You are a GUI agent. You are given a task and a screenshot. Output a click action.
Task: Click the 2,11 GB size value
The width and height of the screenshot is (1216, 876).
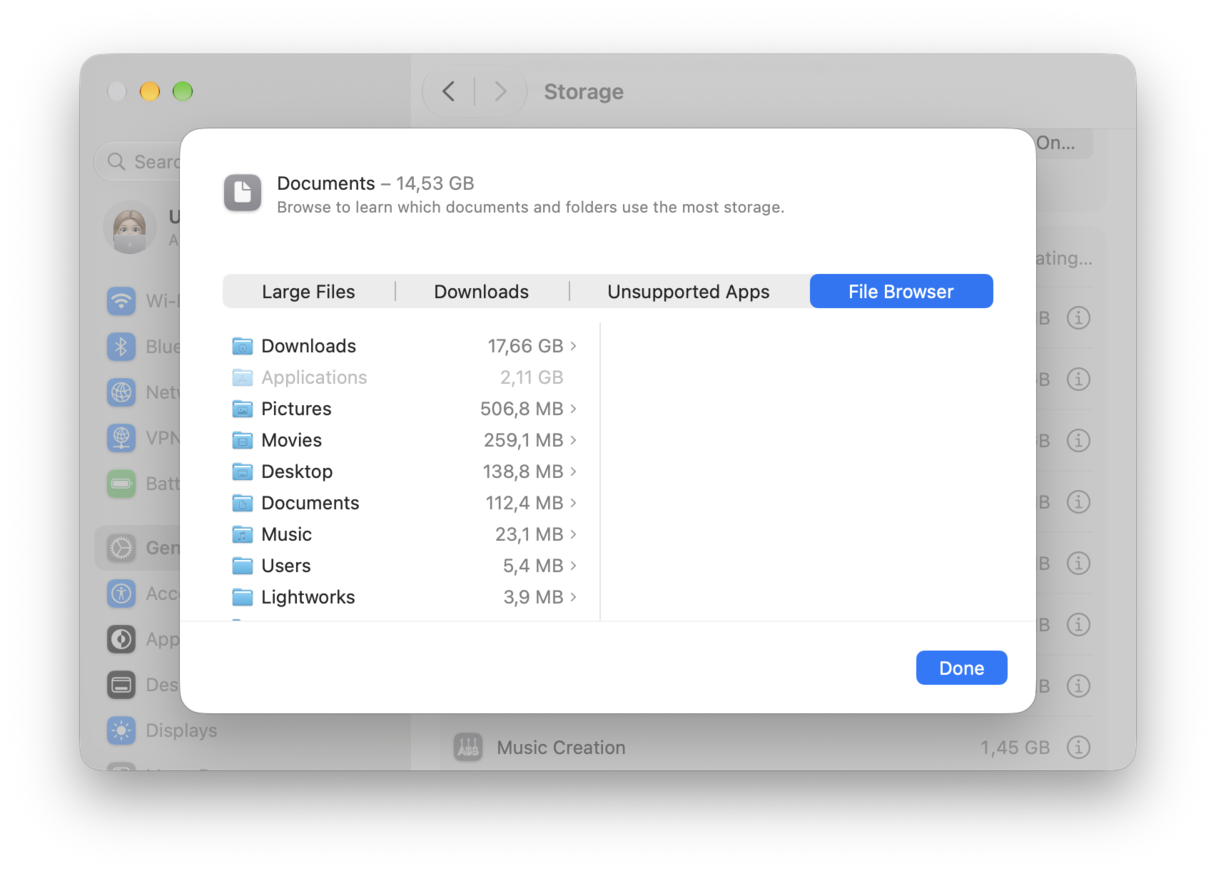click(531, 377)
